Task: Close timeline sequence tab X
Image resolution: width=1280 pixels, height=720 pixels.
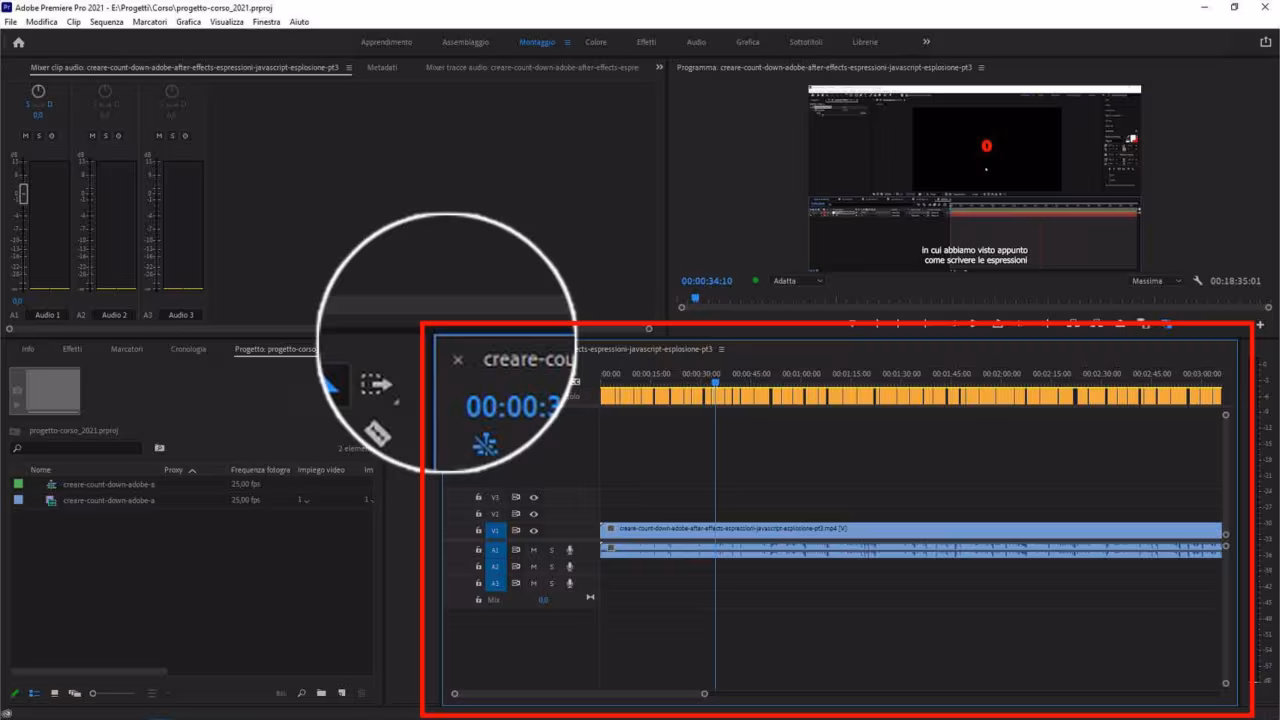Action: tap(458, 360)
